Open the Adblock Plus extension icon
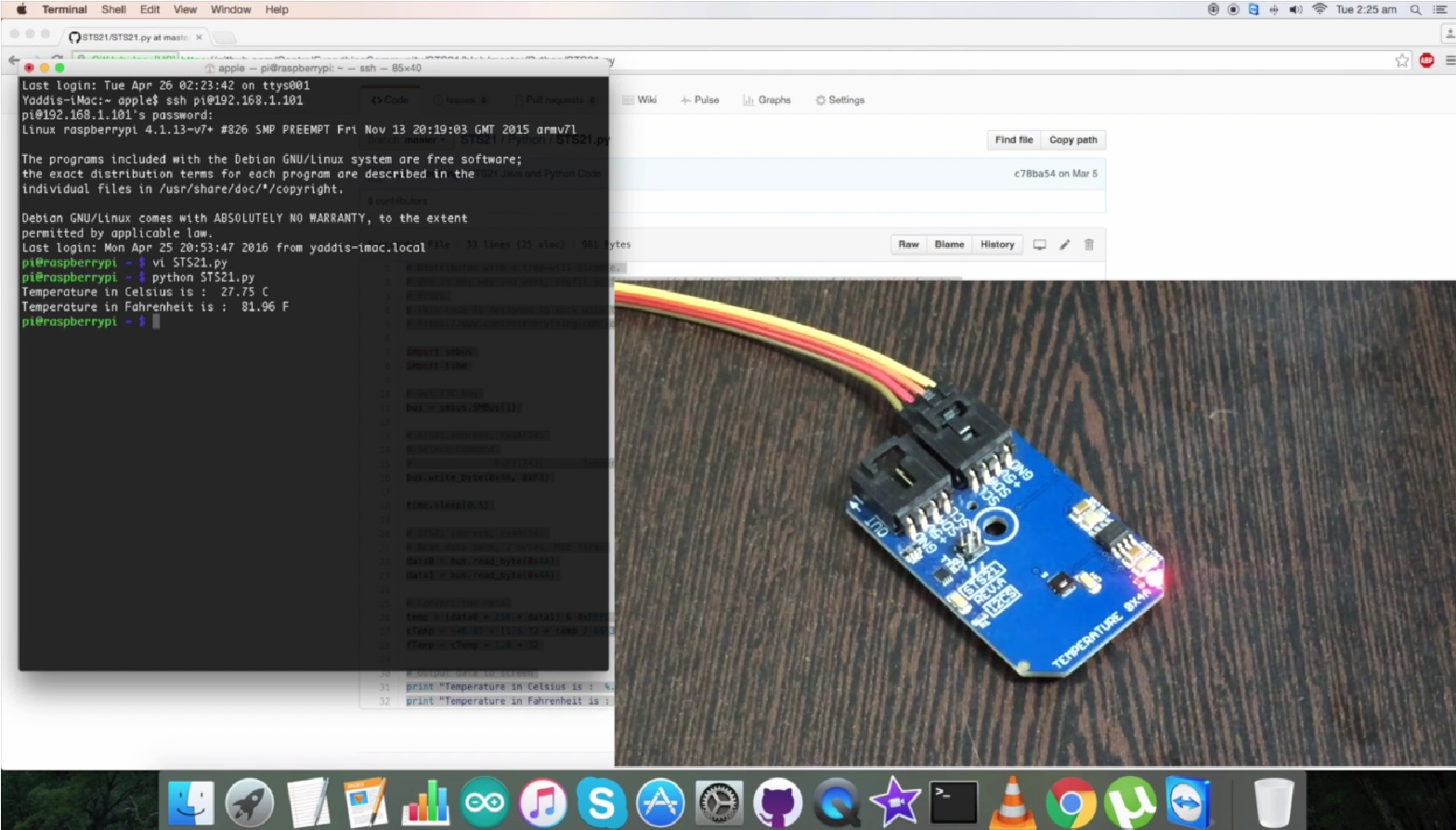The image size is (1456, 830). click(x=1427, y=60)
